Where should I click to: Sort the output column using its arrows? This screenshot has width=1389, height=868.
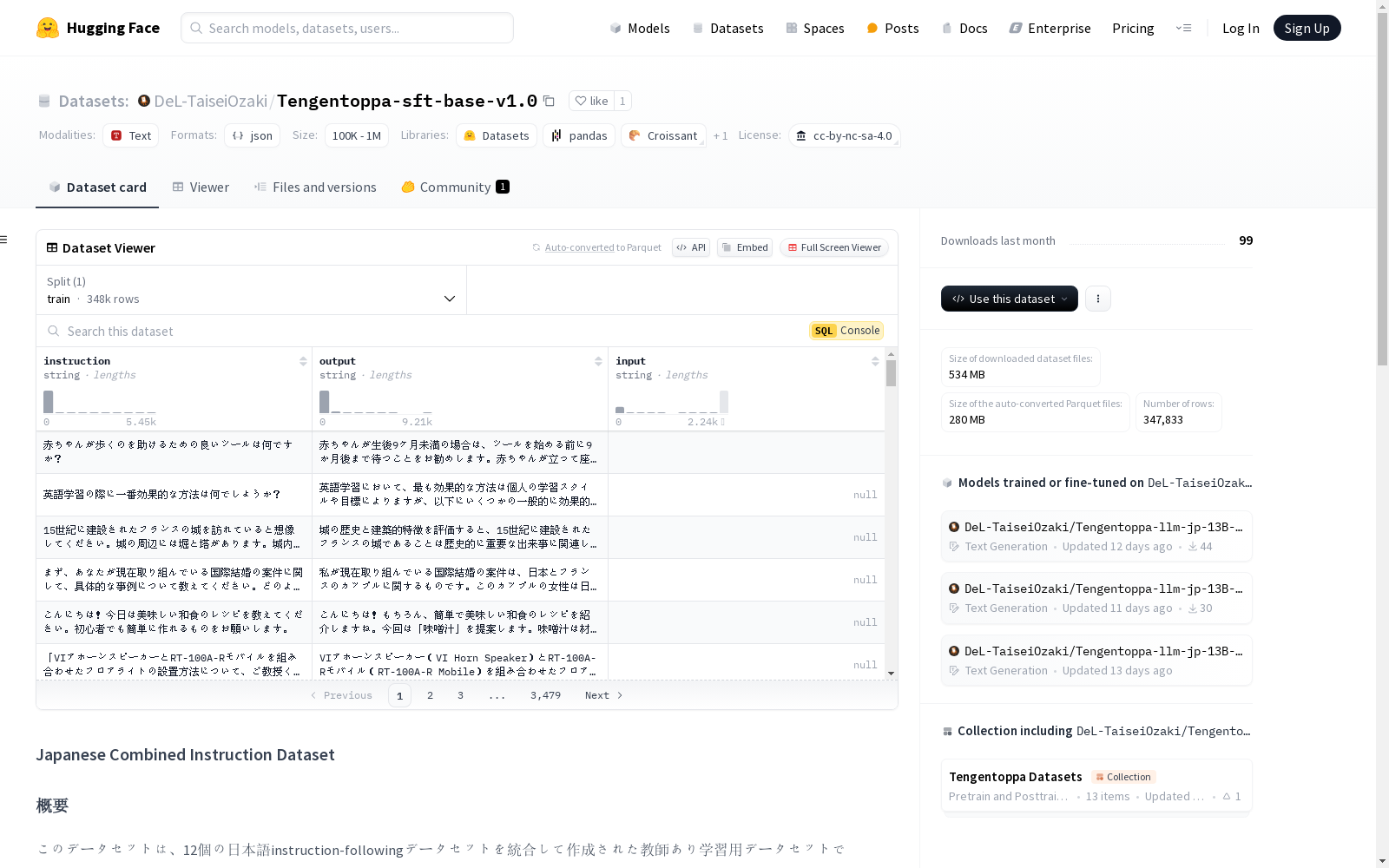598,361
